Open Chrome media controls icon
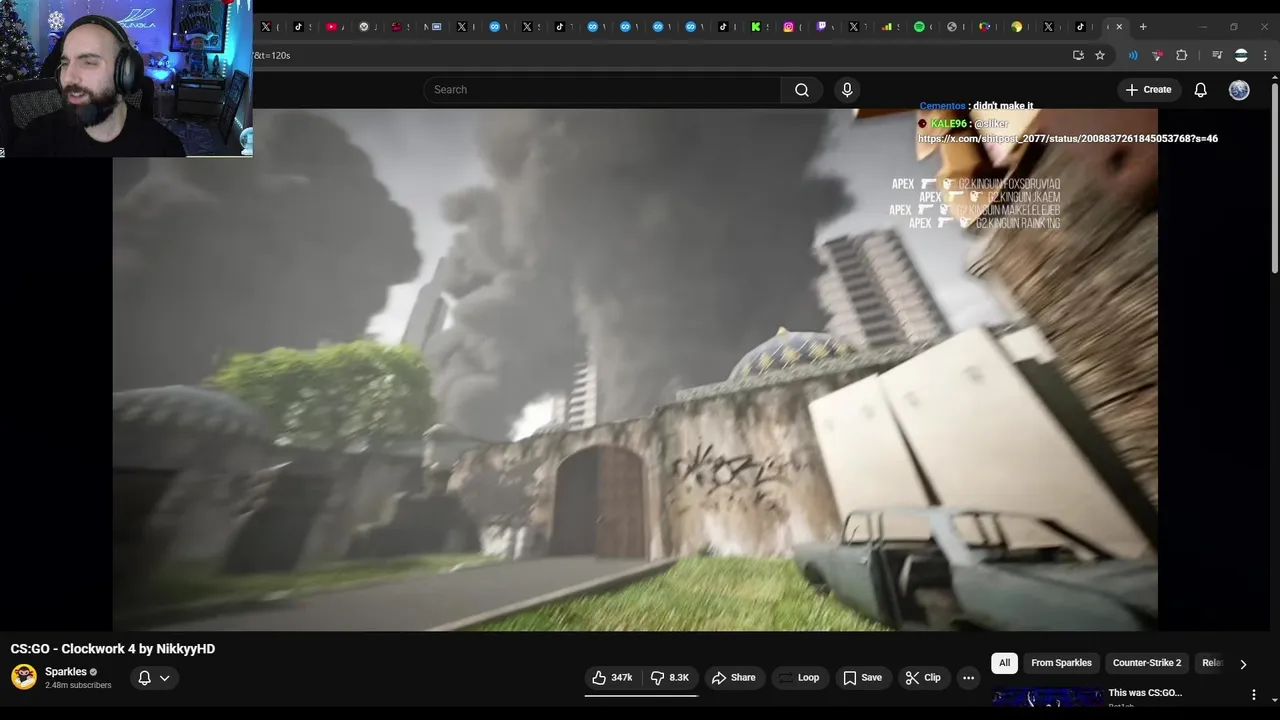 point(1217,55)
